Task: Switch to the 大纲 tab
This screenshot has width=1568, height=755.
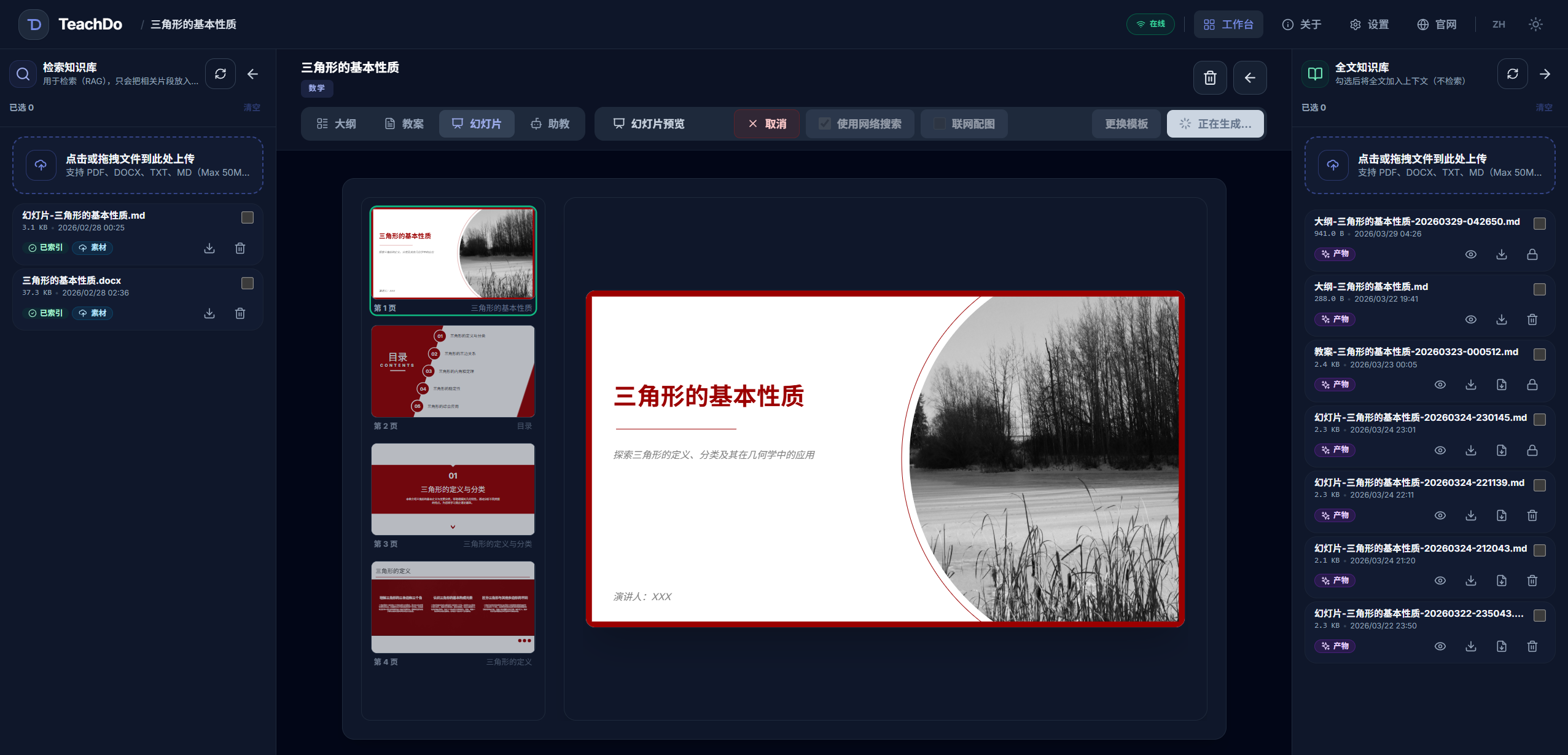Action: [x=335, y=123]
